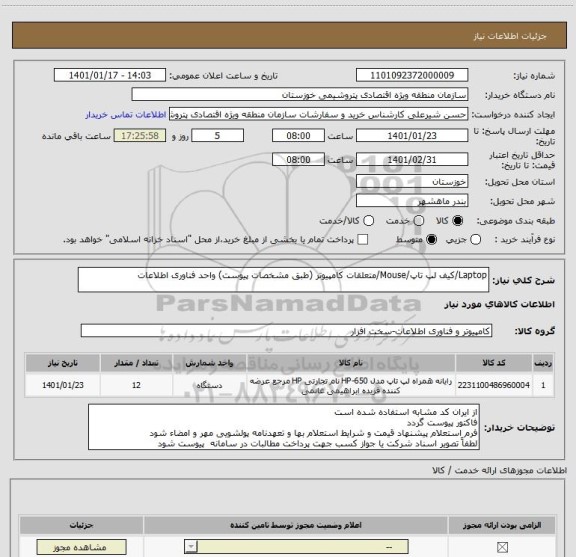Click the اطلاعات مجوزهای ارائه خدمت / کالا heading

[x=500, y=471]
